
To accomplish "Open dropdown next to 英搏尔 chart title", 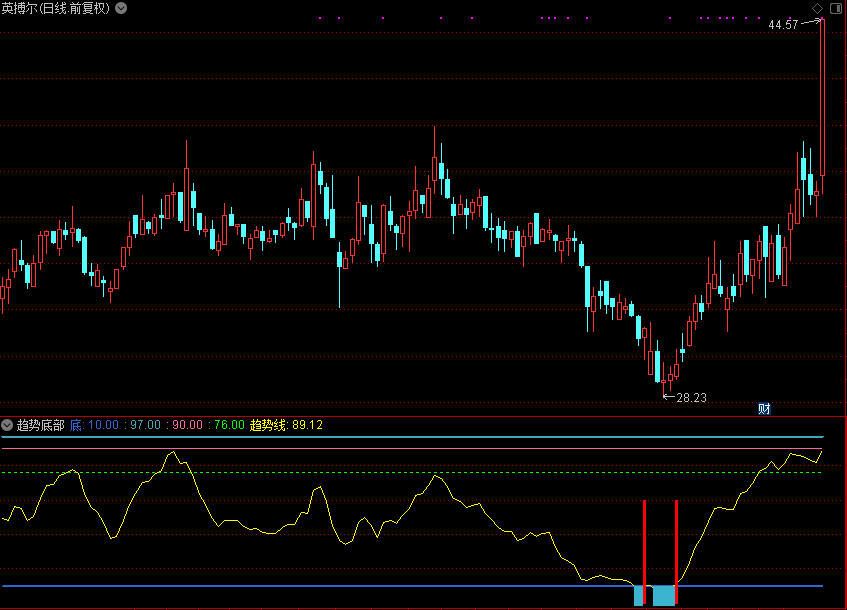I will tap(121, 8).
